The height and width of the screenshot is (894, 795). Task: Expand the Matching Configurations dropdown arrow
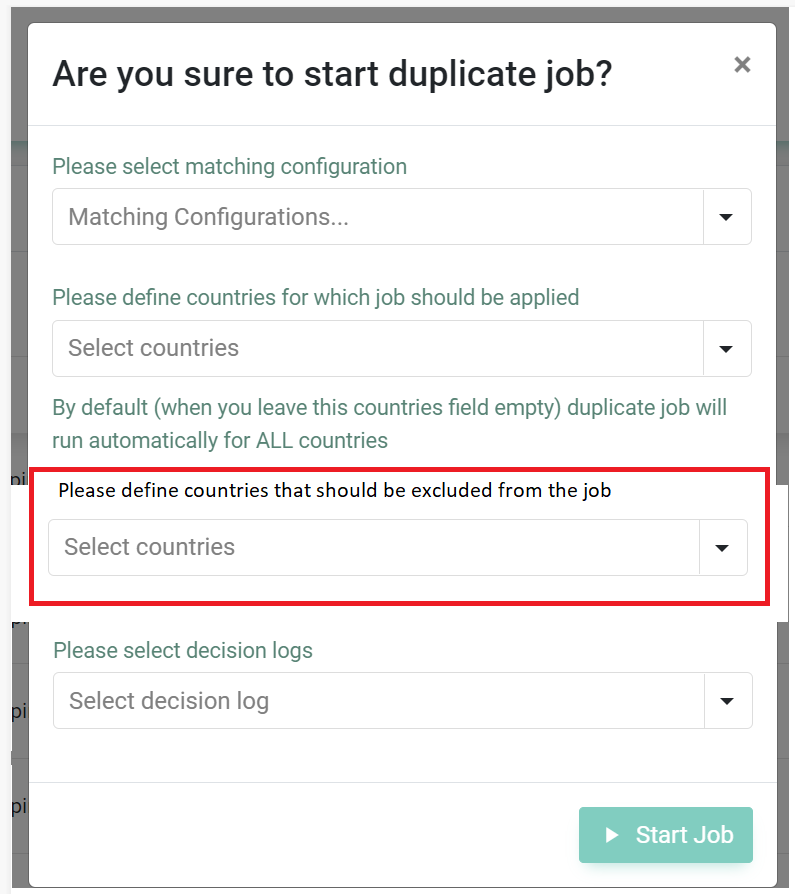coord(727,217)
